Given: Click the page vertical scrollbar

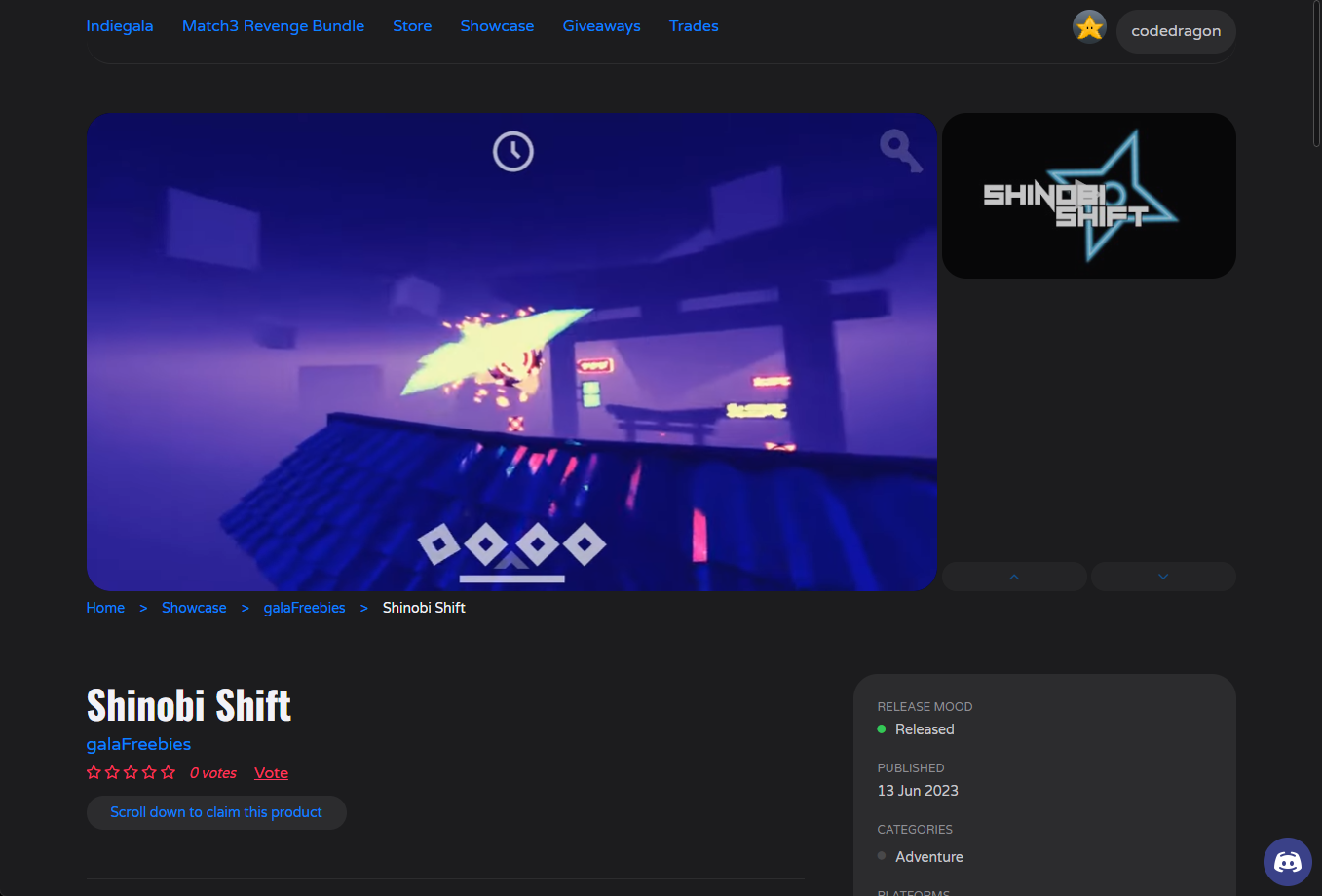Looking at the screenshot, I should [x=1316, y=73].
